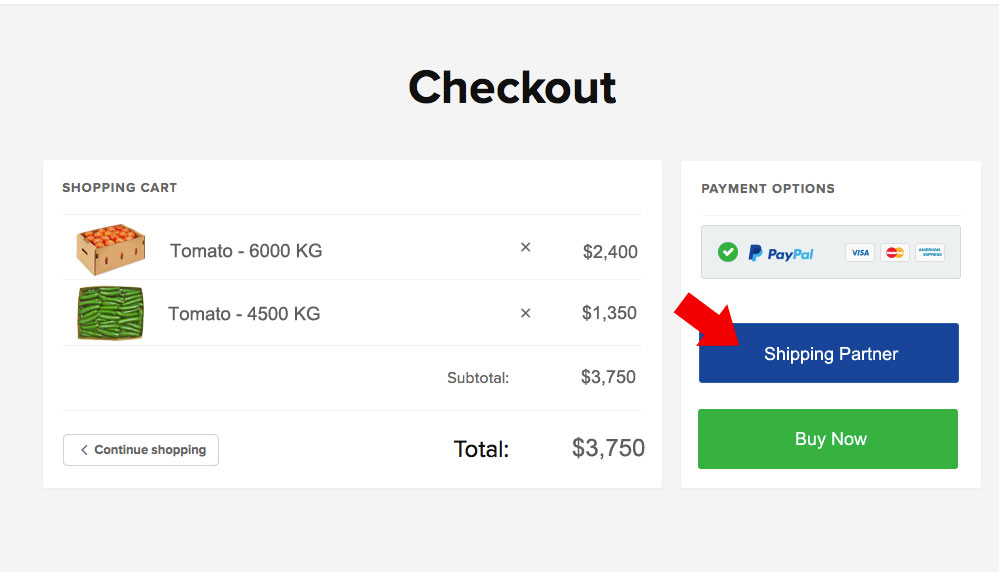Go back with Continue shopping
The image size is (999, 572).
click(x=141, y=450)
